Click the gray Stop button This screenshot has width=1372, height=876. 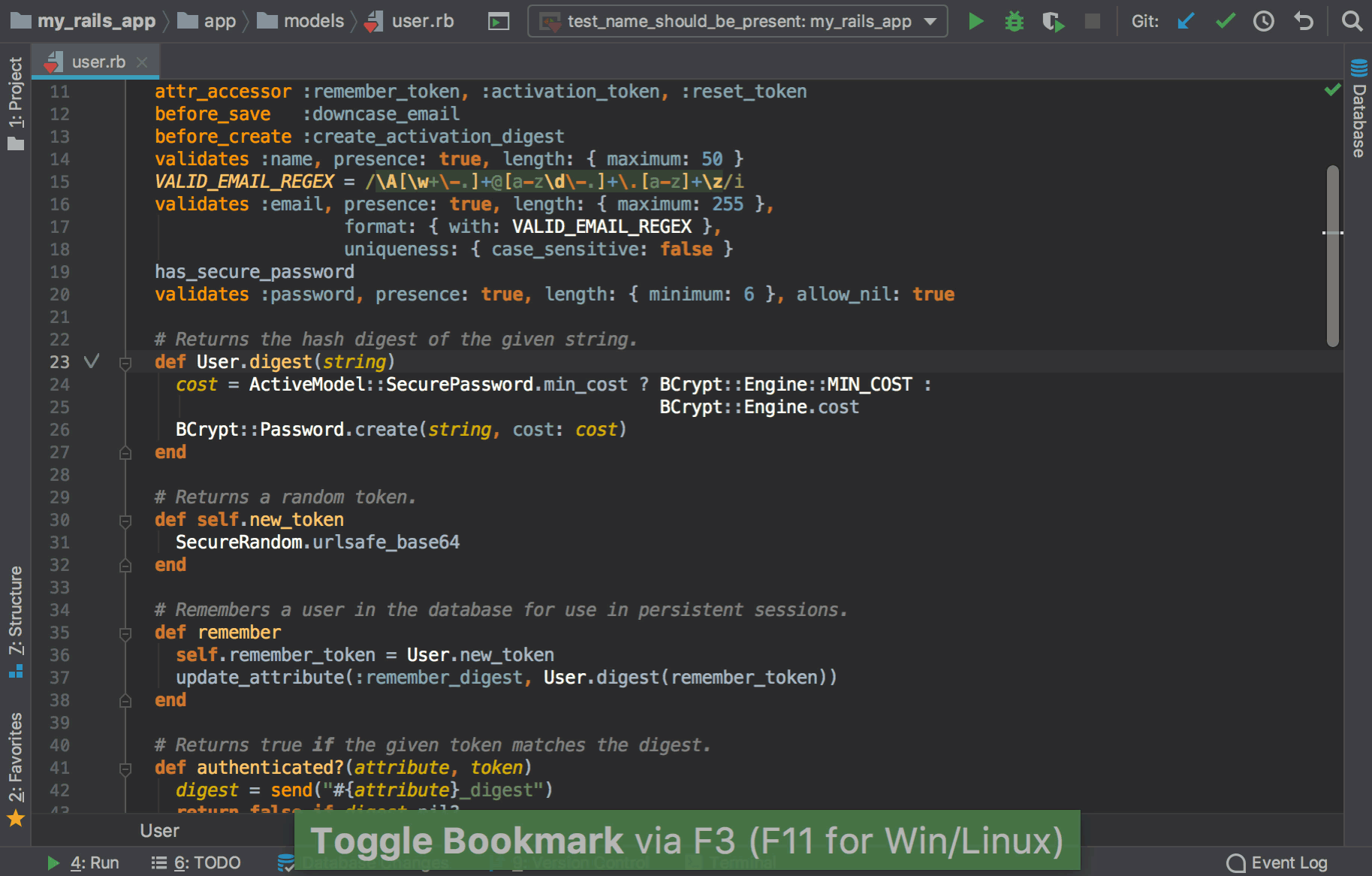1092,21
